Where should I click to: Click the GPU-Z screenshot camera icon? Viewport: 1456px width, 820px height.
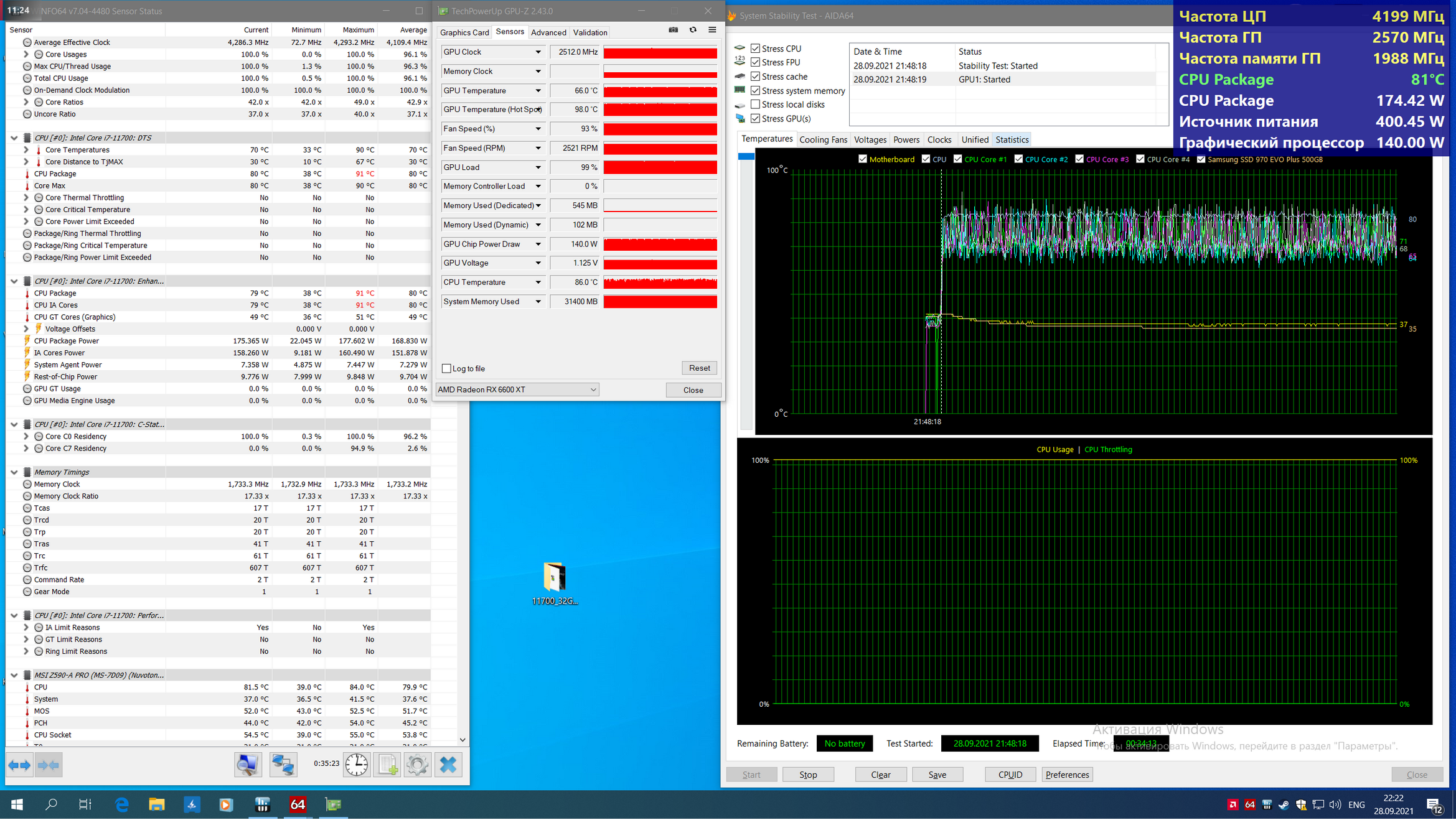tap(673, 30)
